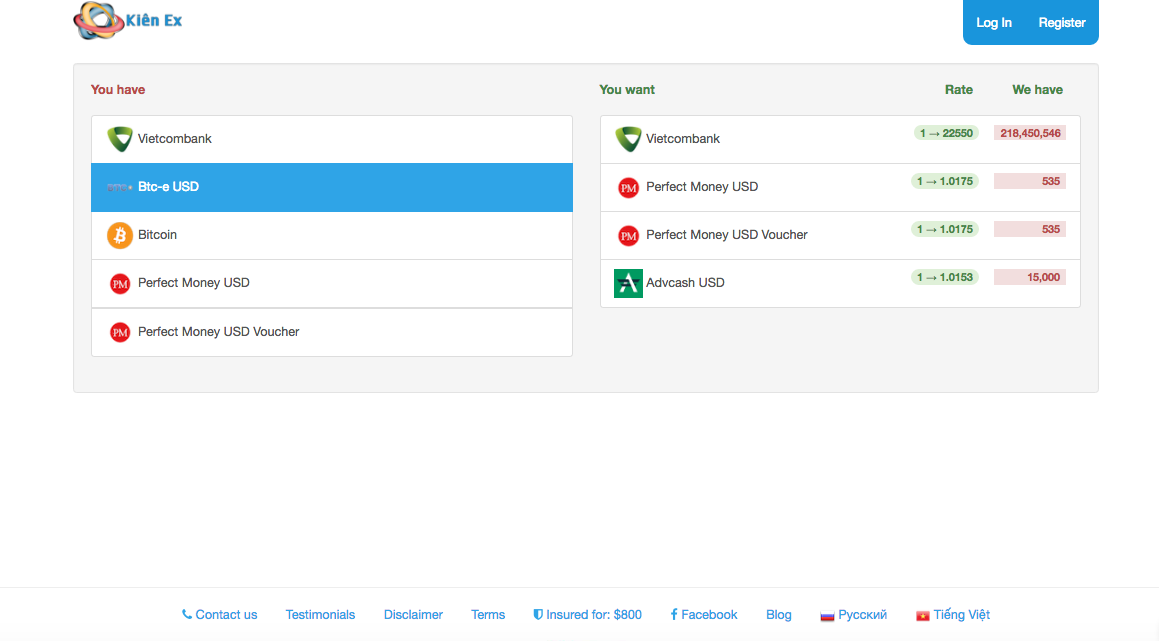Viewport: 1159px width, 641px height.
Task: Choose Vietcombank in the You want list
Action: click(x=840, y=139)
